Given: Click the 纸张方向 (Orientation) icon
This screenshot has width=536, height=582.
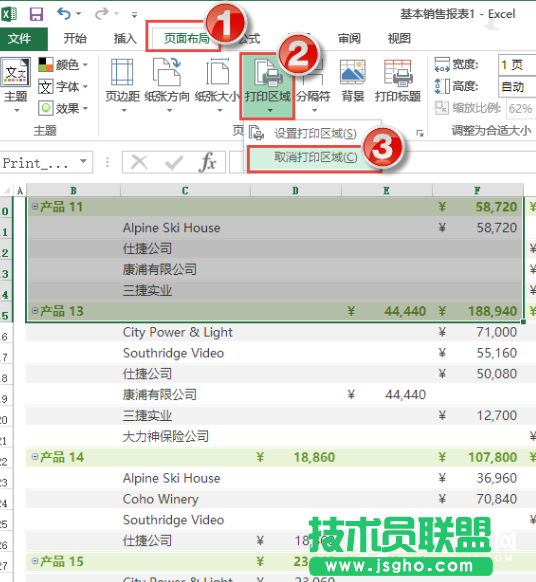Looking at the screenshot, I should coord(167,72).
